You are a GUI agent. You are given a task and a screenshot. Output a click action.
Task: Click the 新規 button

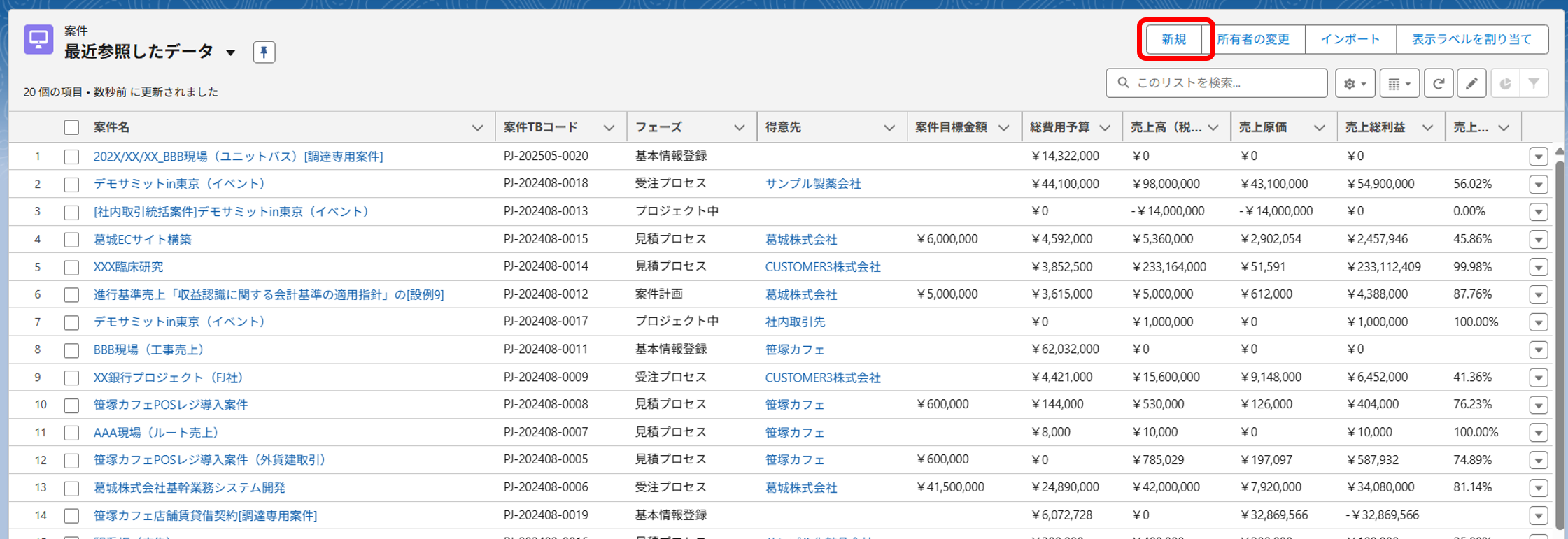pyautogui.click(x=1173, y=39)
